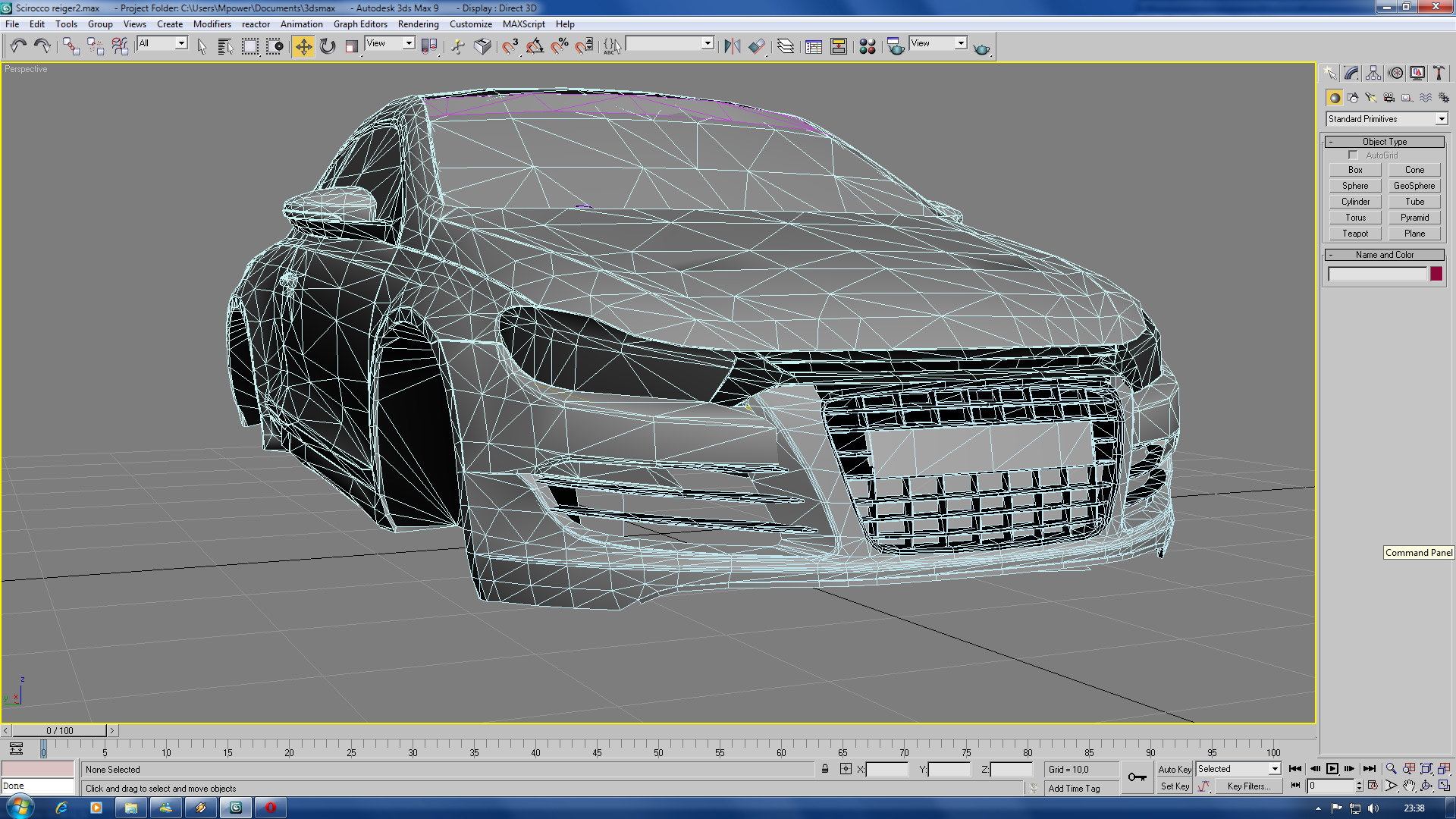Click the Quick Render teapot icon

981,49
